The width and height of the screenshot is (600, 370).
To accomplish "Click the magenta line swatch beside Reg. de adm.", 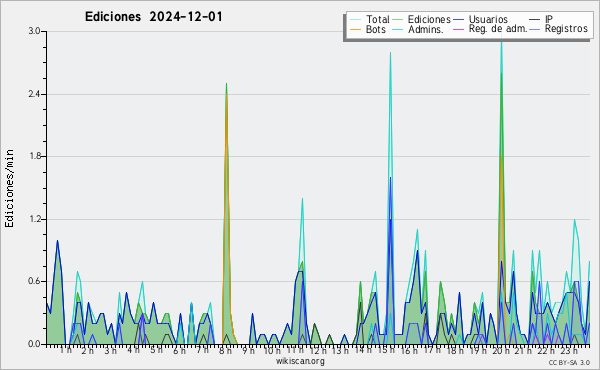I will point(458,29).
